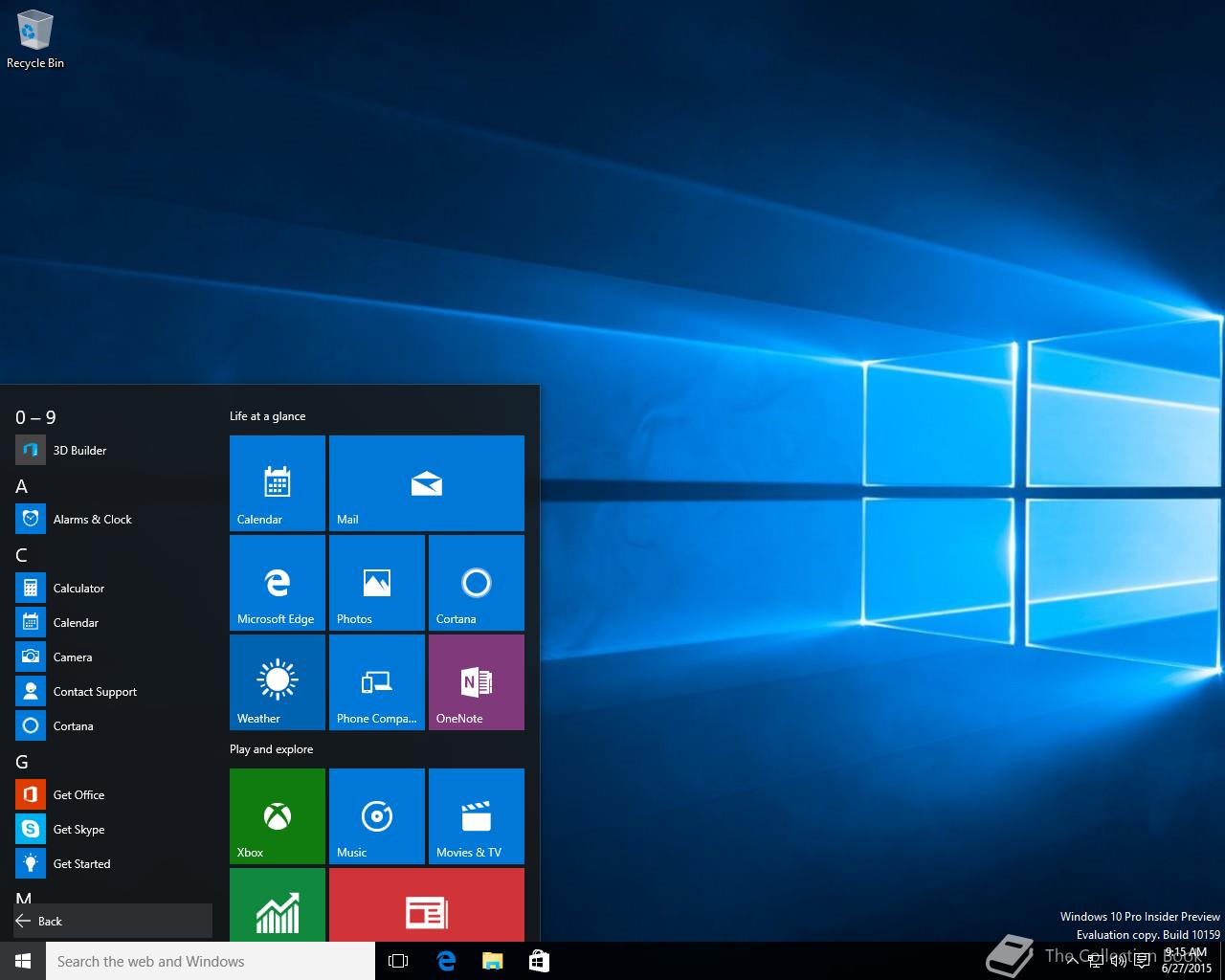Open Get Skype from the app list
The image size is (1225, 980).
pyautogui.click(x=113, y=829)
